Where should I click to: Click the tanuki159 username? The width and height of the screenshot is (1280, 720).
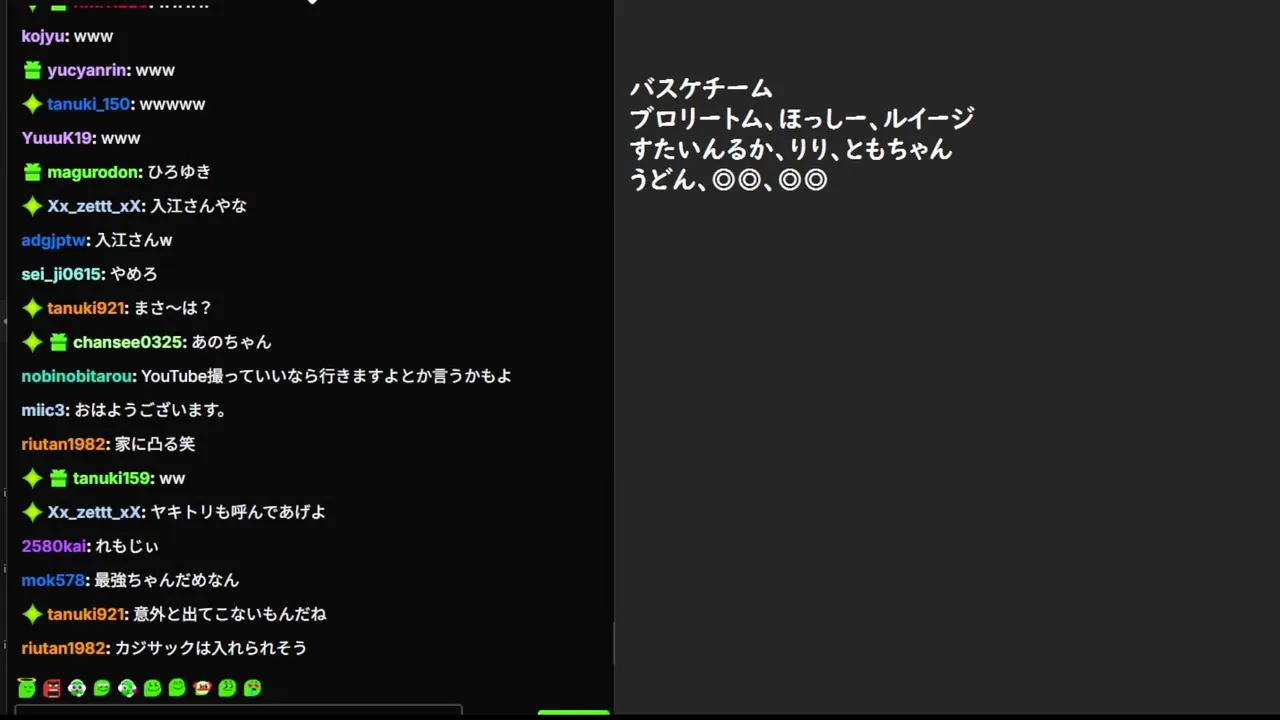112,478
